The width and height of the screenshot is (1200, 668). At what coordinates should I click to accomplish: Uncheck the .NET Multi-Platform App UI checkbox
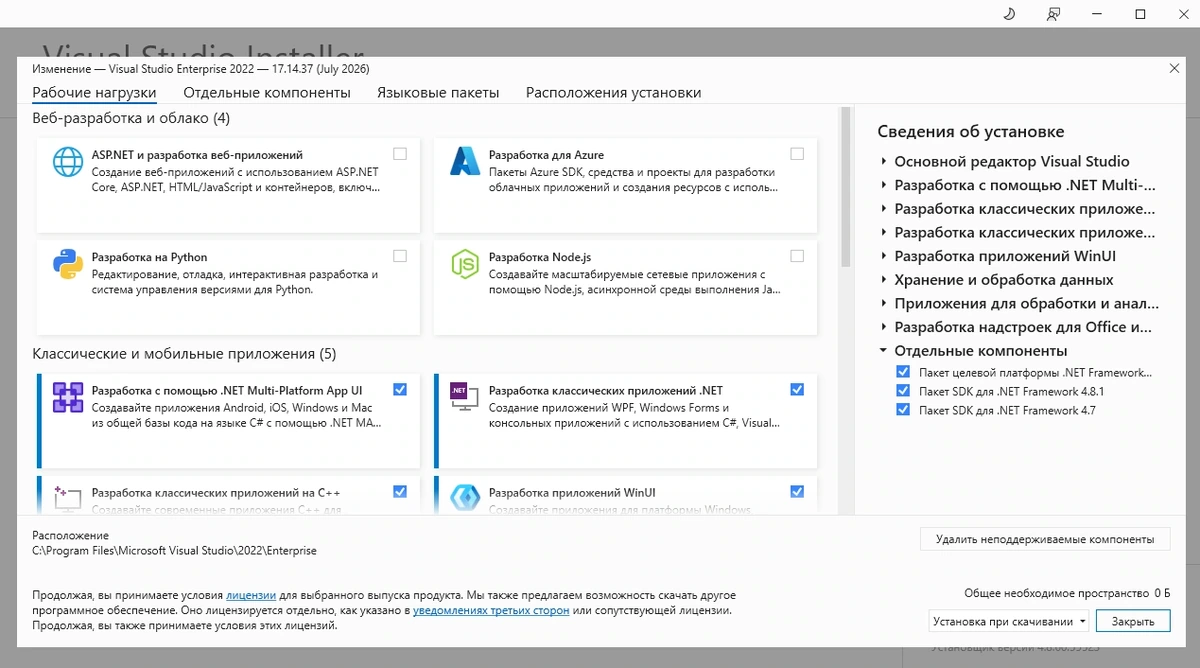(400, 389)
